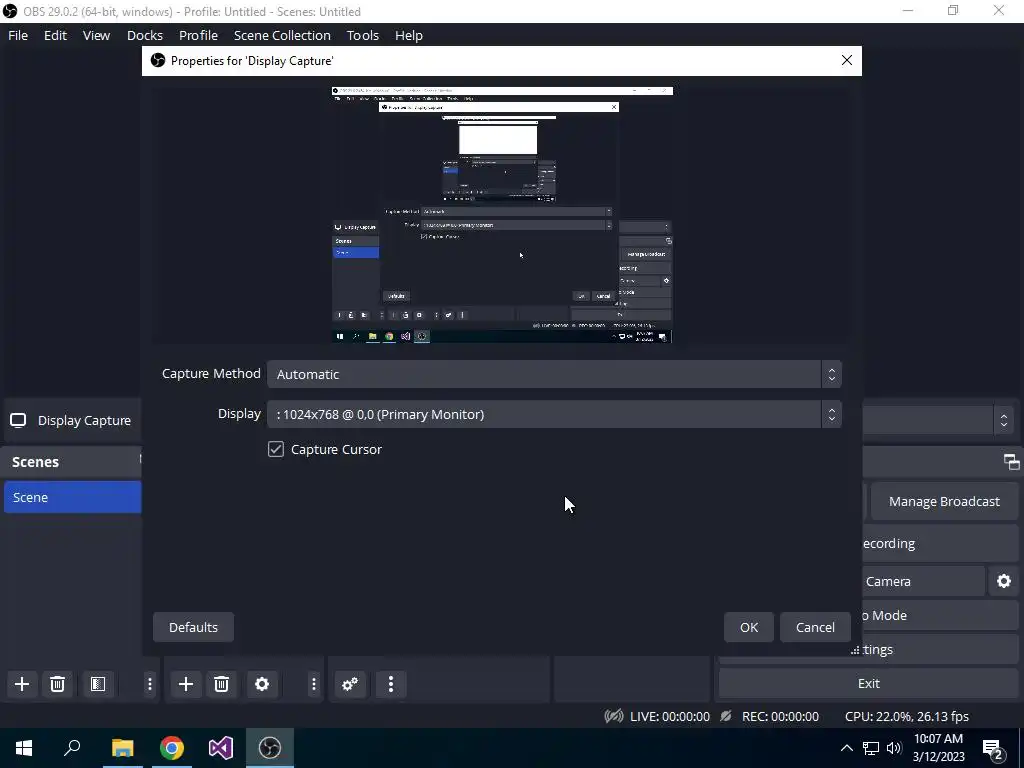
Task: Close the Display Capture properties dialog
Action: click(x=846, y=60)
